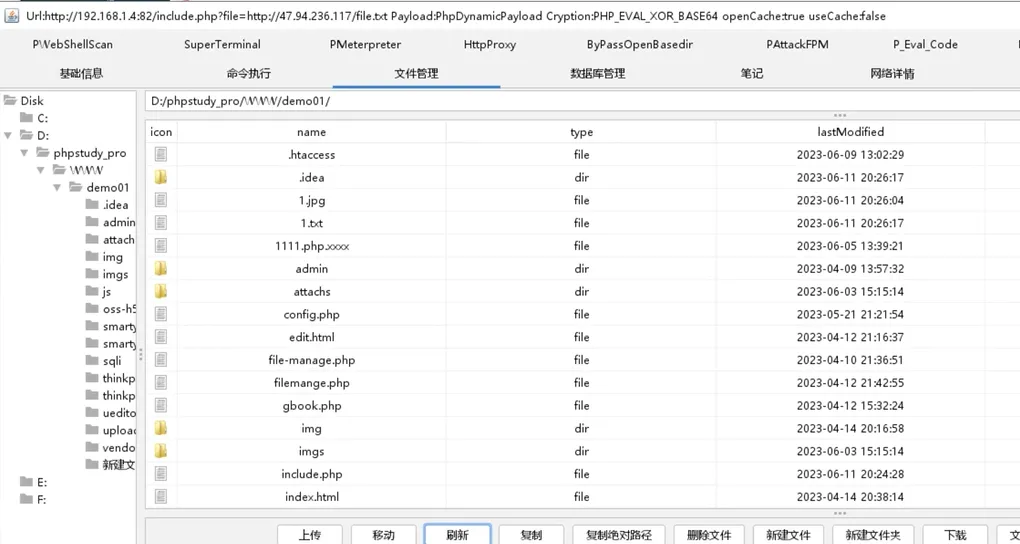The image size is (1020, 544).
Task: Collapse the D: drive tree node
Action: (x=9, y=135)
